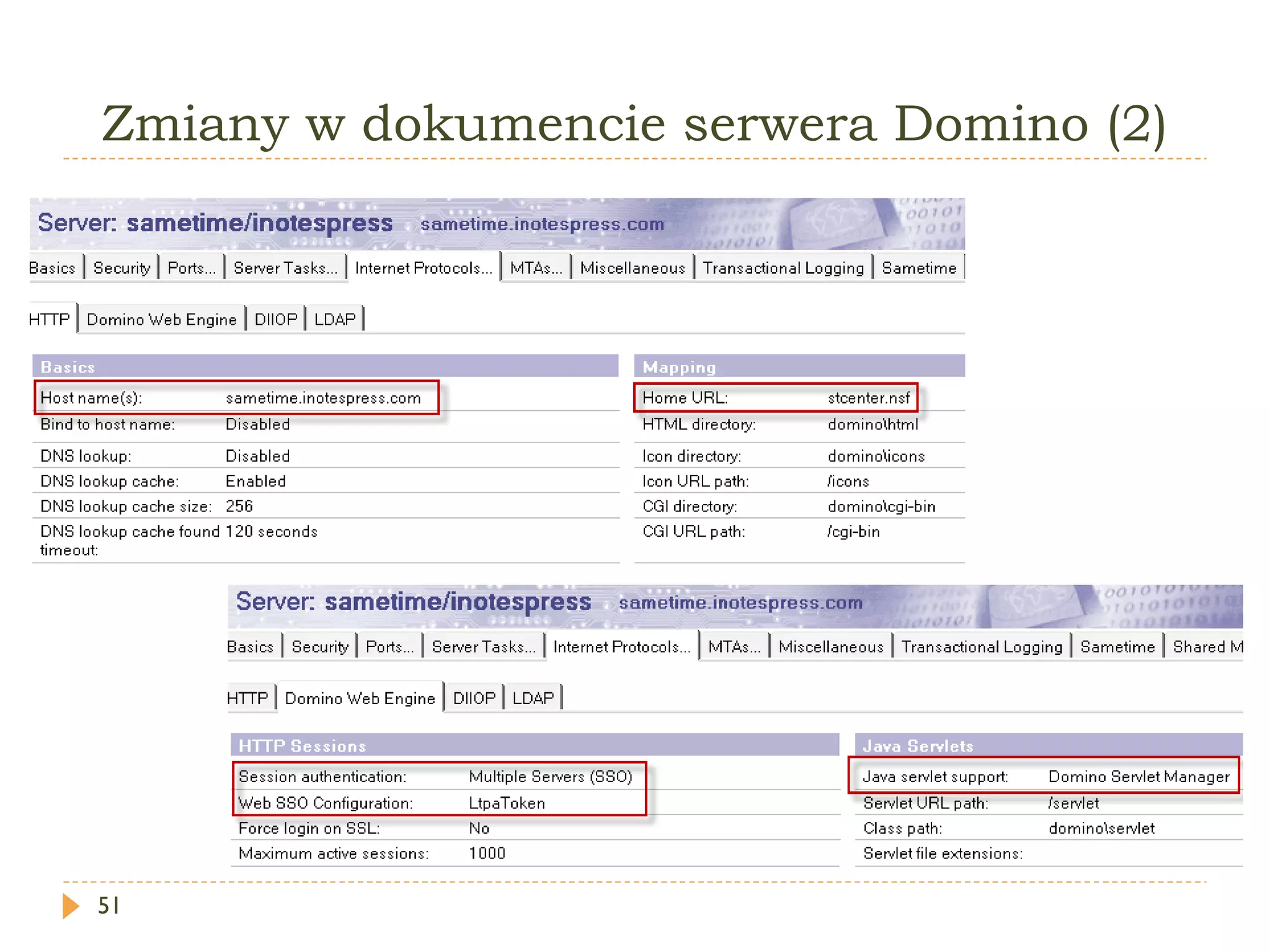The image size is (1270, 952).
Task: Click Maximum active sessions value 1000
Action: [x=487, y=853]
